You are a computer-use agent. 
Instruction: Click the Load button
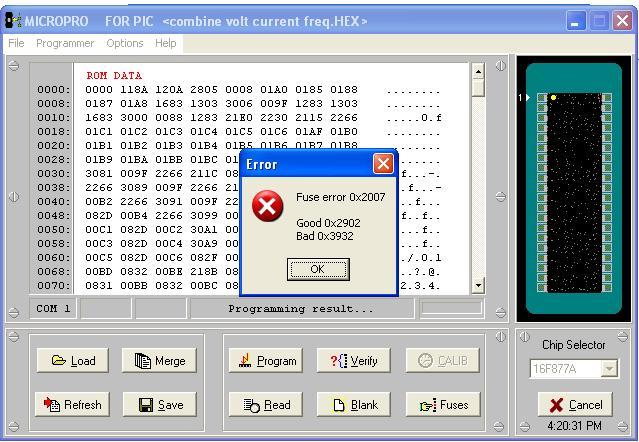pos(73,361)
